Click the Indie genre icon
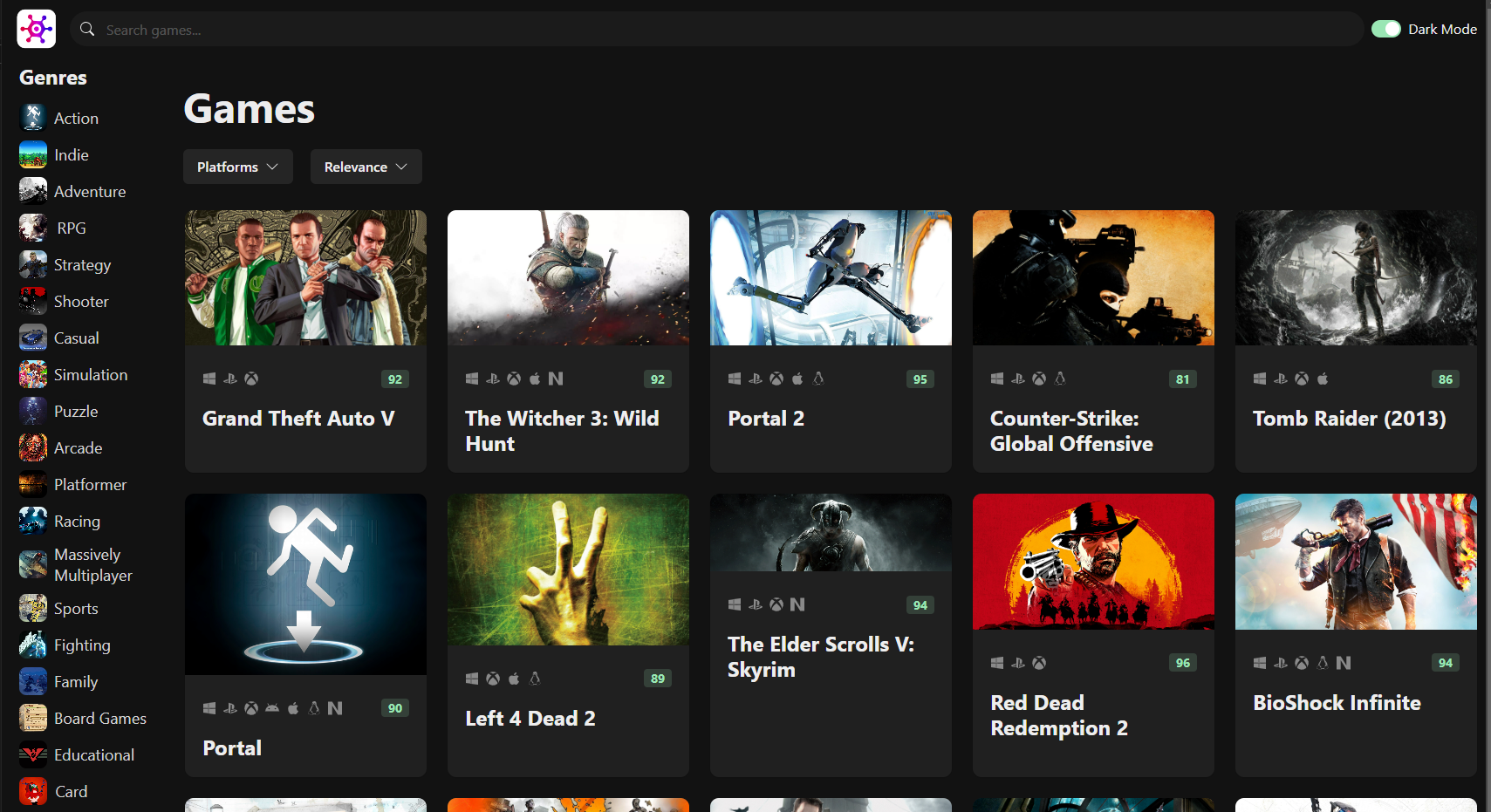Image resolution: width=1491 pixels, height=812 pixels. (x=33, y=154)
